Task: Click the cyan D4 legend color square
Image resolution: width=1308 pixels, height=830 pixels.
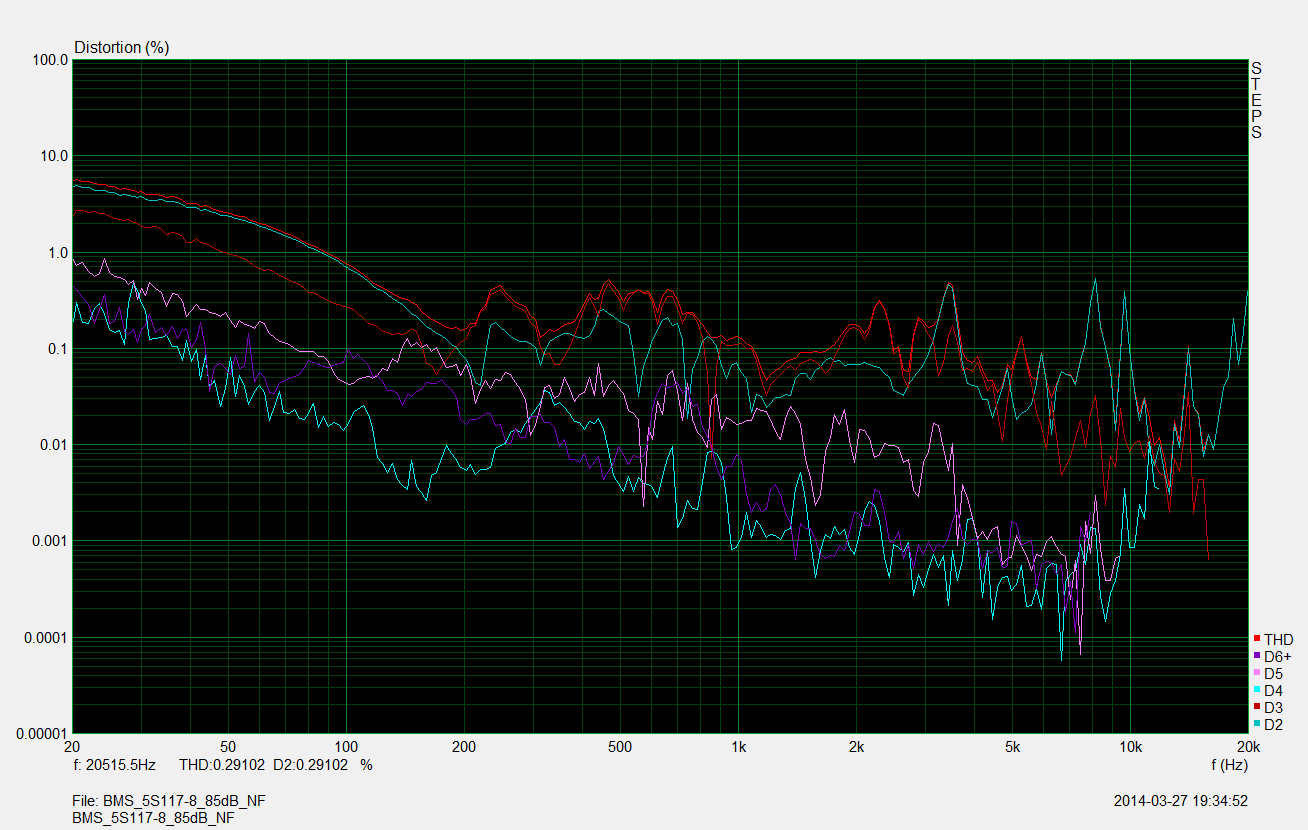Action: point(1257,690)
